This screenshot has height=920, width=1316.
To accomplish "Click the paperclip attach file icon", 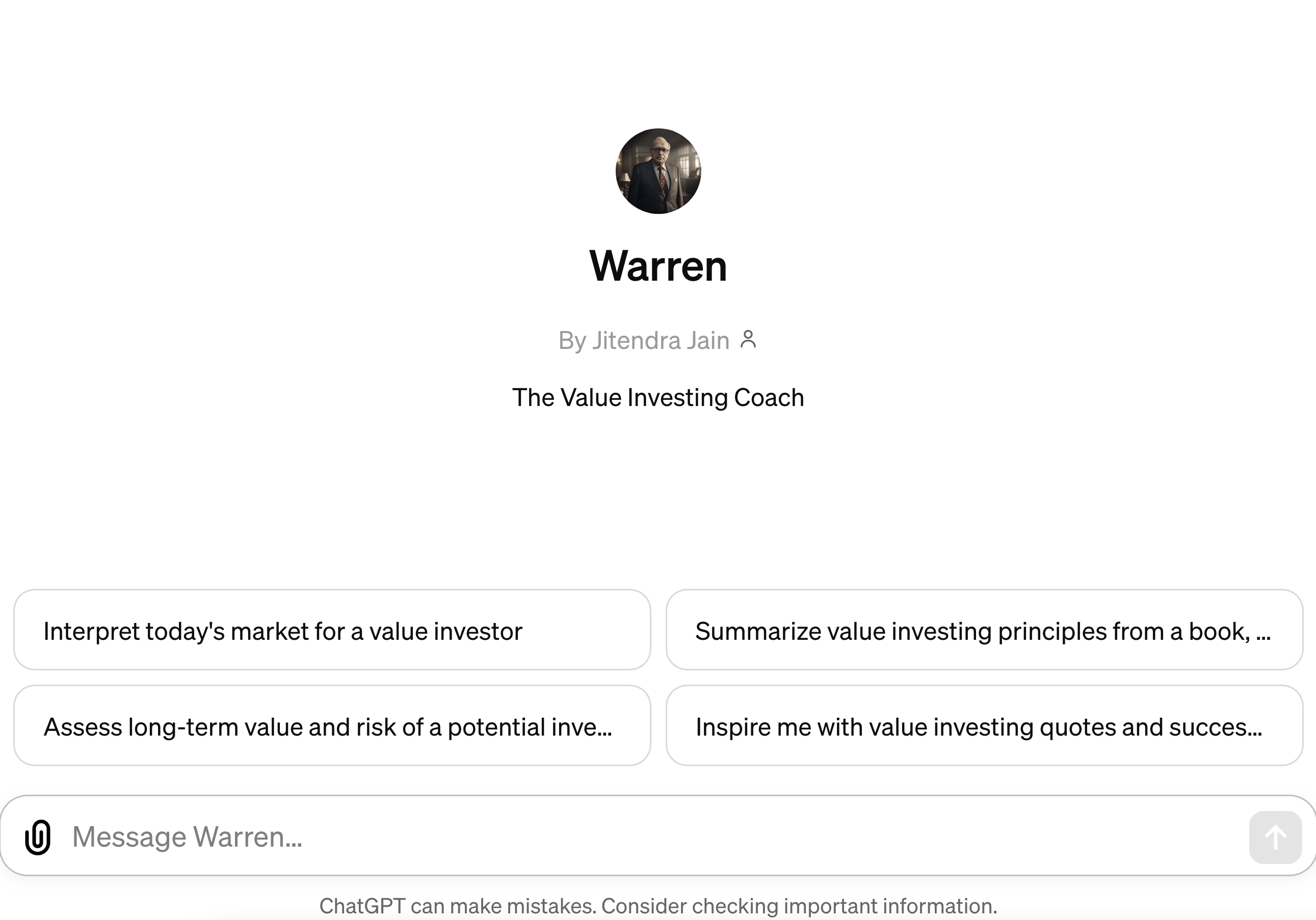I will pyautogui.click(x=38, y=837).
